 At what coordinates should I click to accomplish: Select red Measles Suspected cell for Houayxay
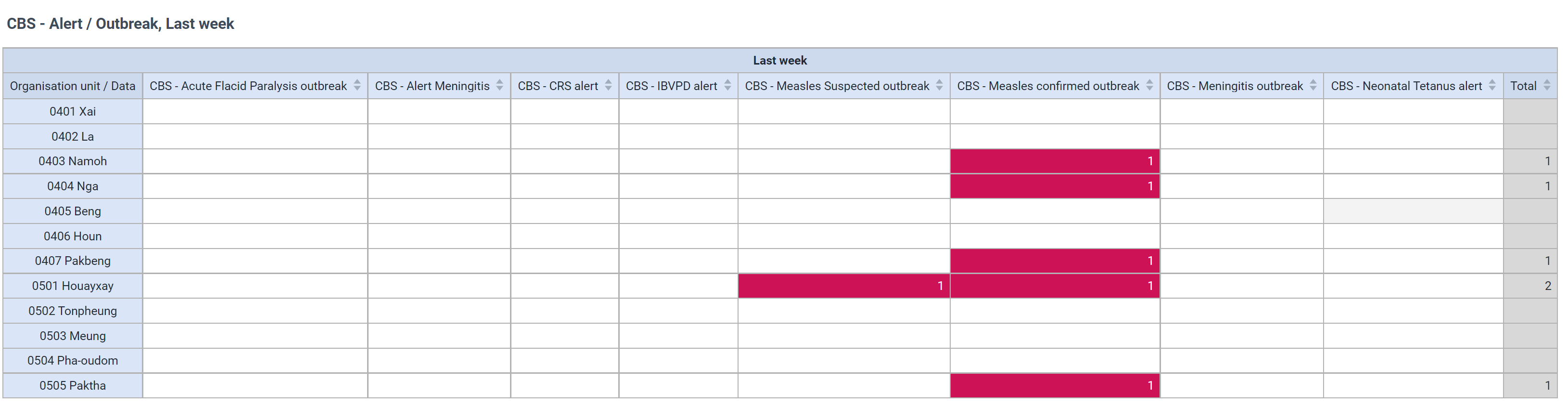(x=843, y=286)
